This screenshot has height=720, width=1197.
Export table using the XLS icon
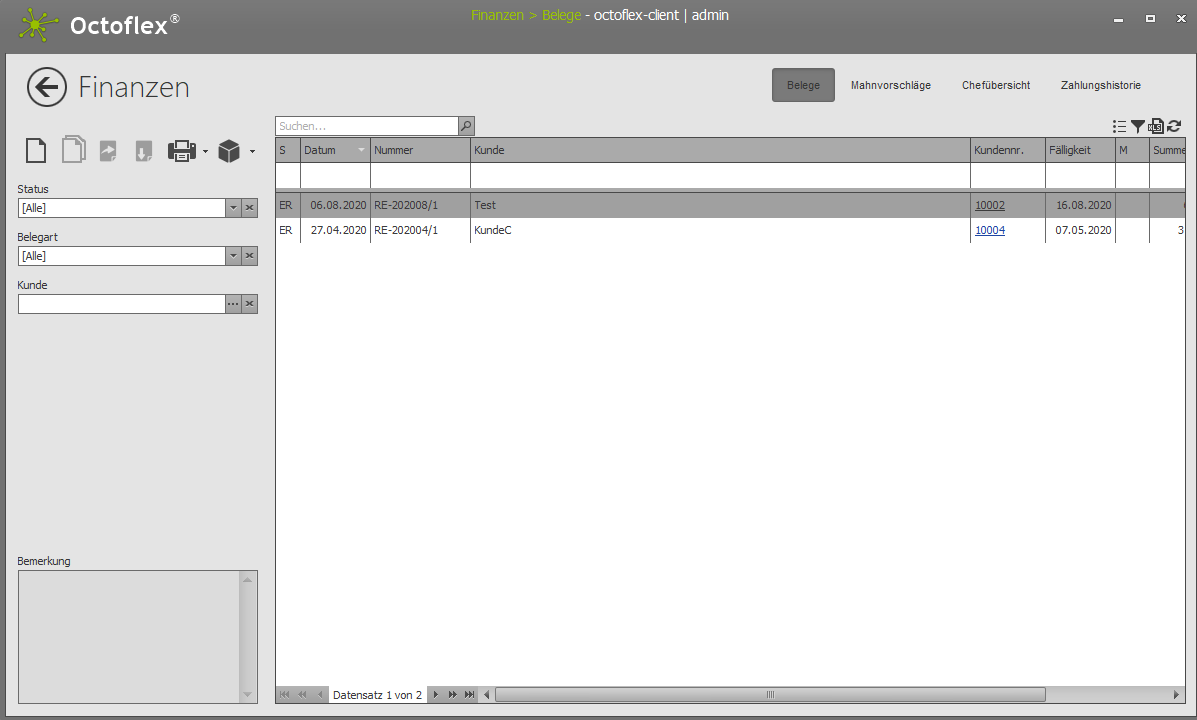tap(1156, 127)
